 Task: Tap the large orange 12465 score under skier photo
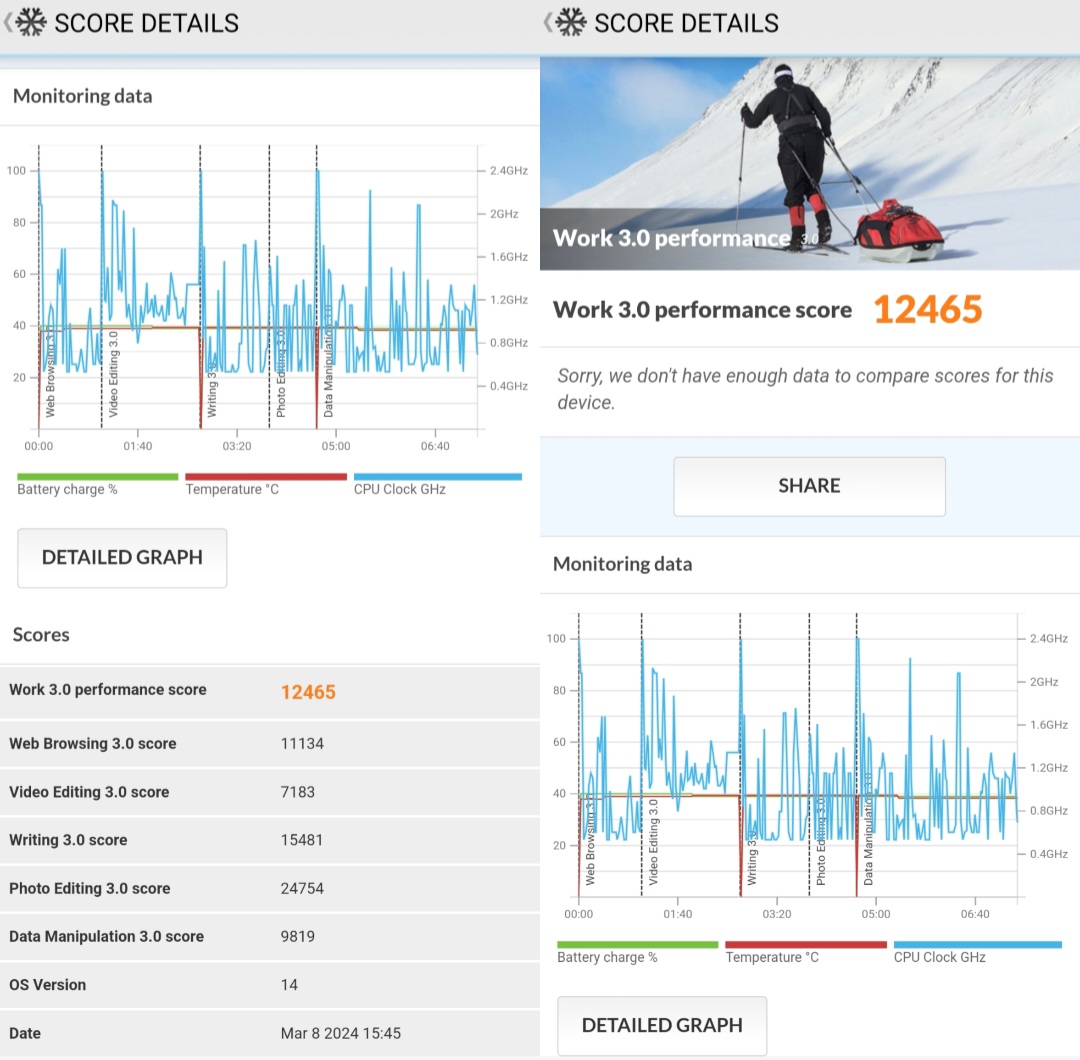coord(928,310)
